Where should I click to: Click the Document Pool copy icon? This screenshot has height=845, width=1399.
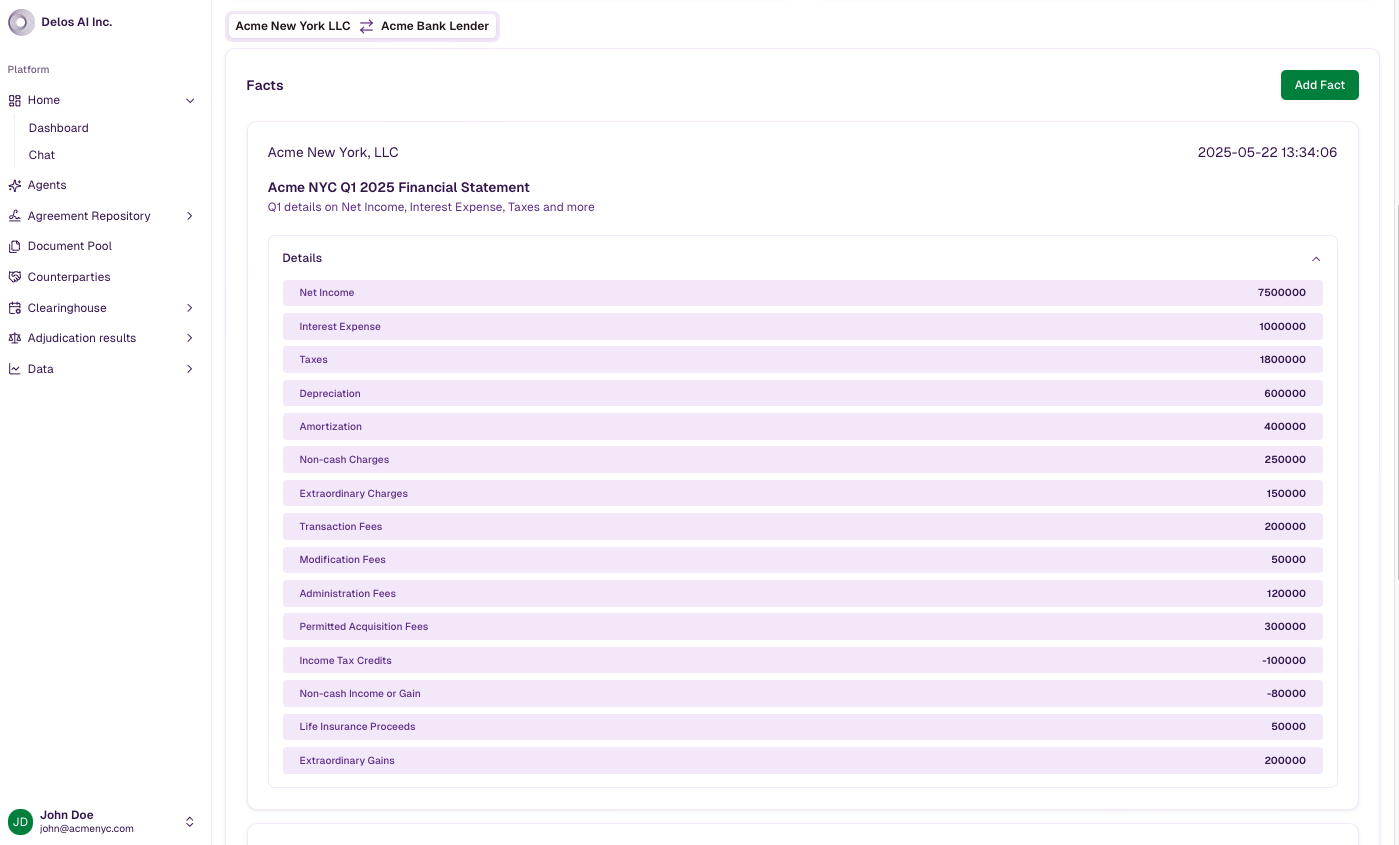tap(15, 246)
